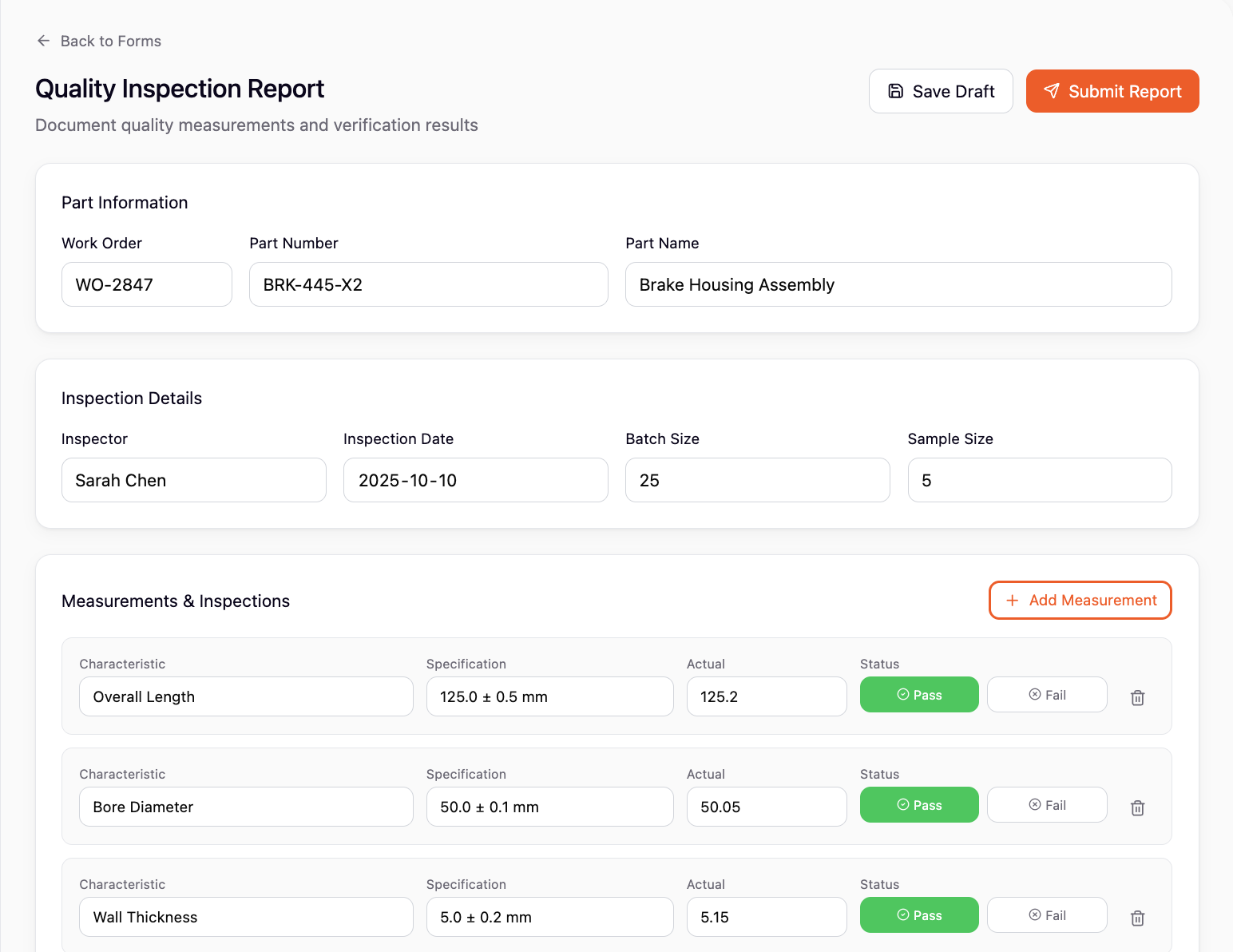Go back to Forms

pyautogui.click(x=110, y=41)
